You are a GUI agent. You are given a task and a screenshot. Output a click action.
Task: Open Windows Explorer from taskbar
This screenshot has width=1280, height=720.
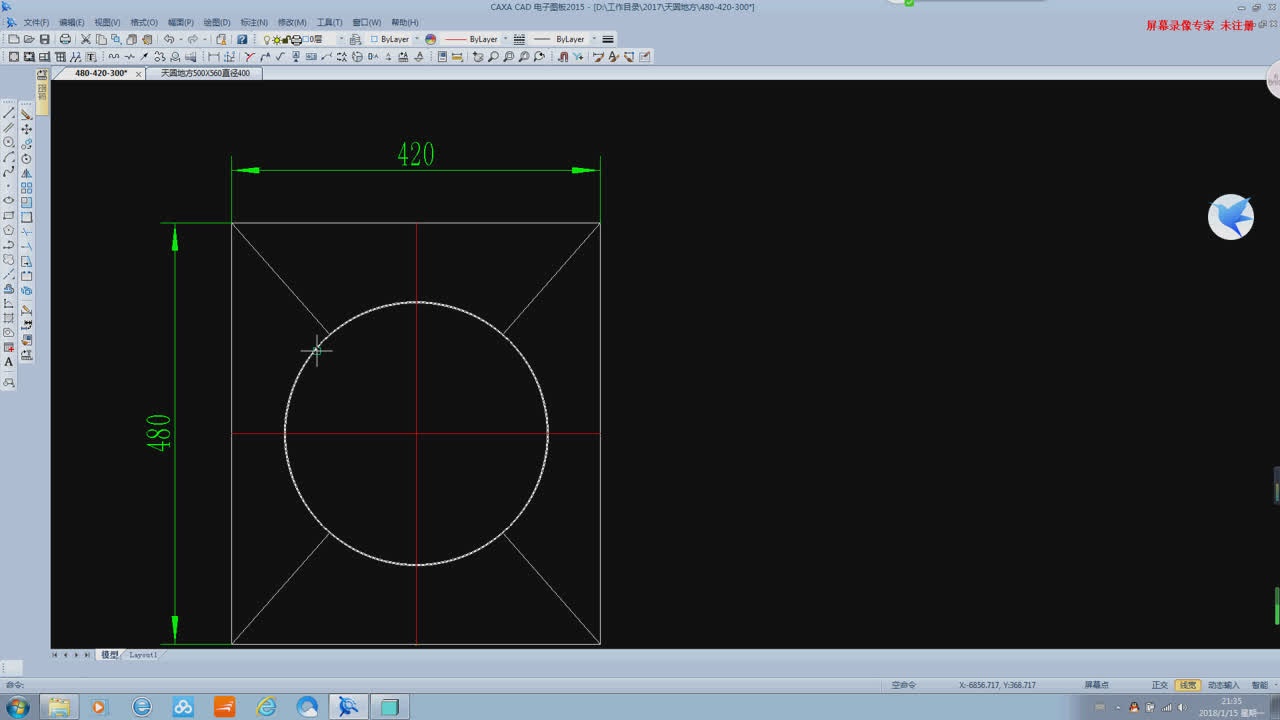click(59, 707)
